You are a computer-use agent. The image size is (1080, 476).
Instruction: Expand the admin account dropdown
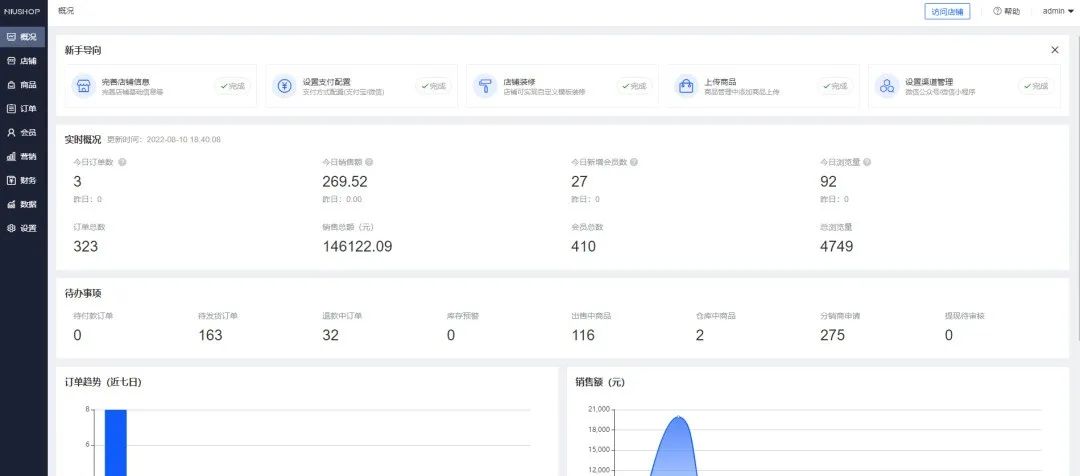(x=1058, y=11)
